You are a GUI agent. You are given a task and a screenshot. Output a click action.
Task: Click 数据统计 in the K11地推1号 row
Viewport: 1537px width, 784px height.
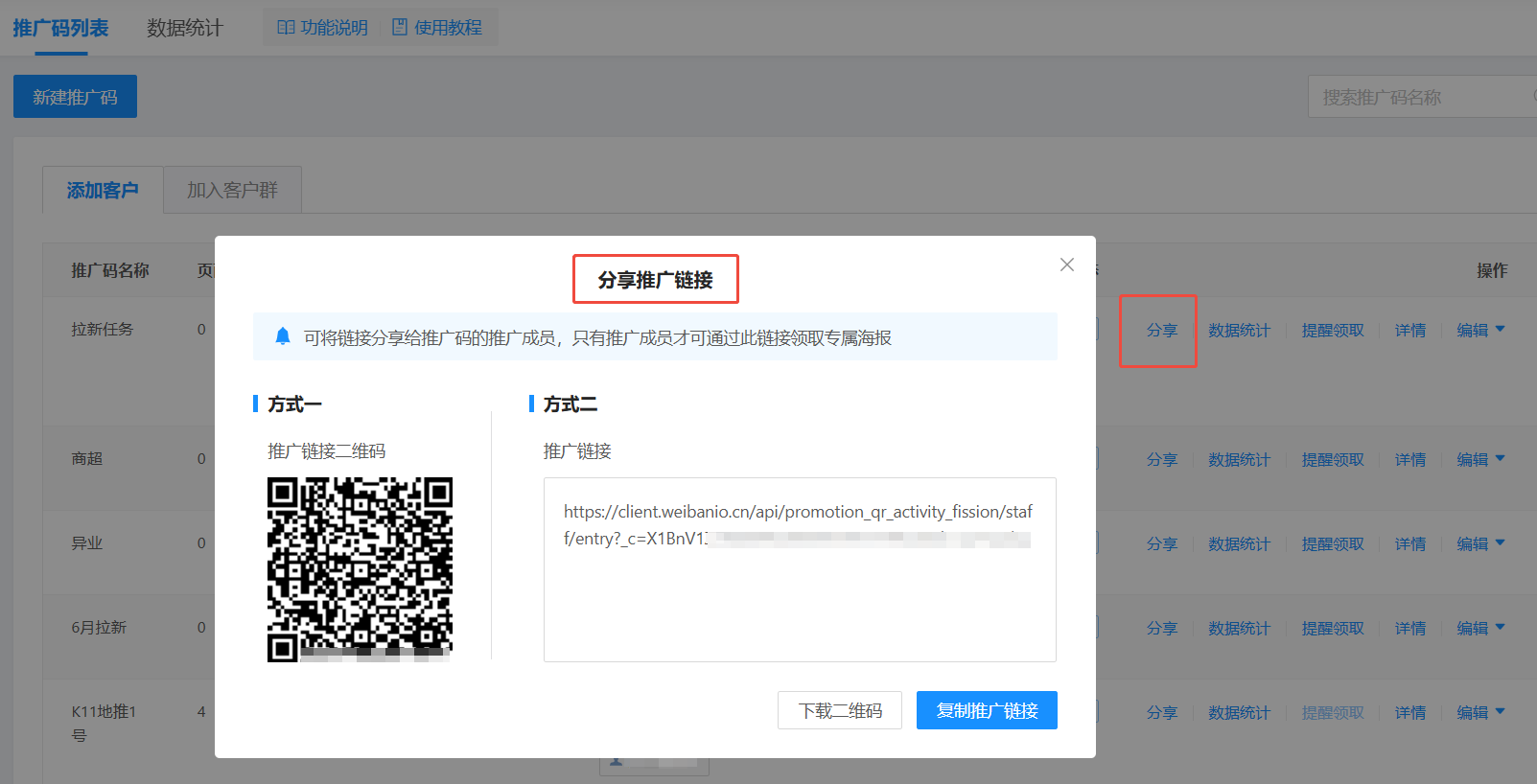1239,712
